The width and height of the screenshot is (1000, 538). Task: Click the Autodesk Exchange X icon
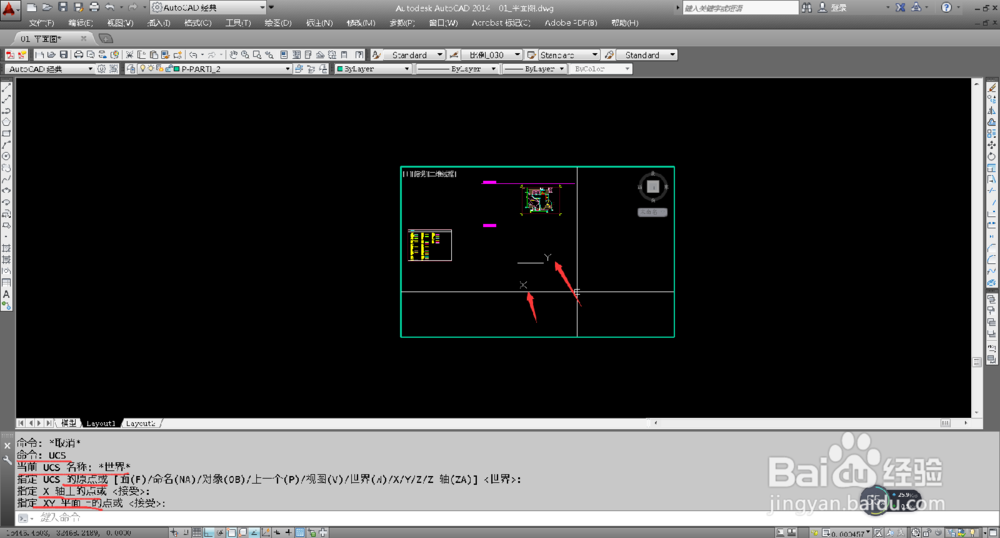coord(900,8)
